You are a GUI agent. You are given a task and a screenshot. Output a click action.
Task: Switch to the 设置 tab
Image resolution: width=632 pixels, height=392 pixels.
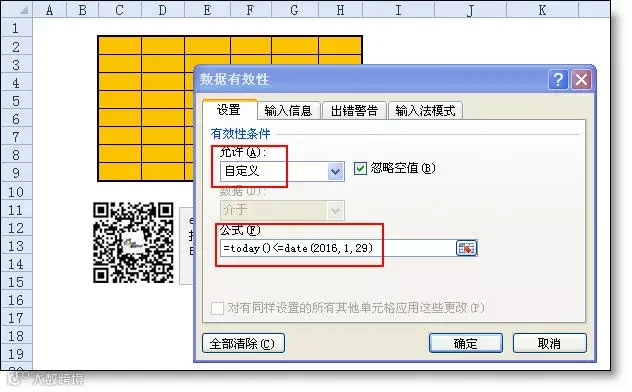(229, 110)
